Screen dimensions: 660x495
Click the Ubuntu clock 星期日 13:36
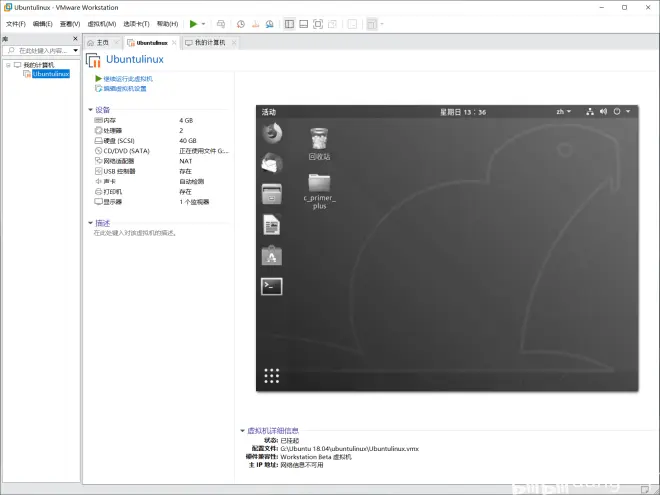click(463, 112)
